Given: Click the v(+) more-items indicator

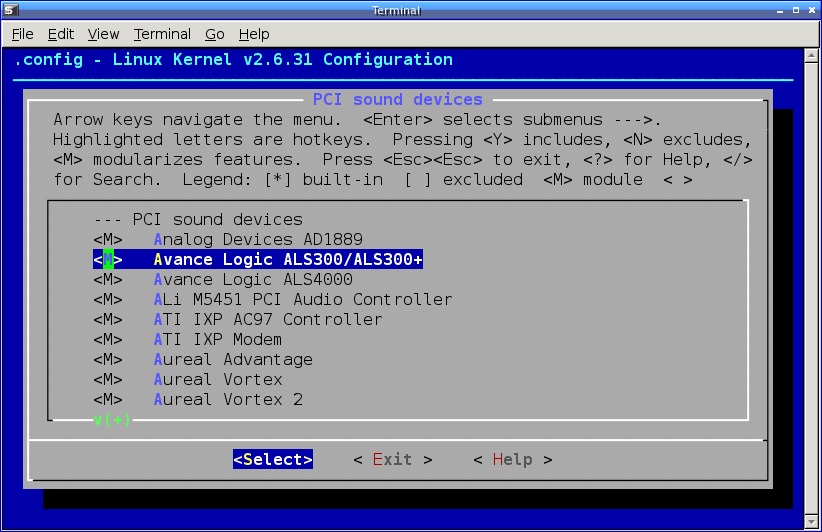Looking at the screenshot, I should click(112, 420).
